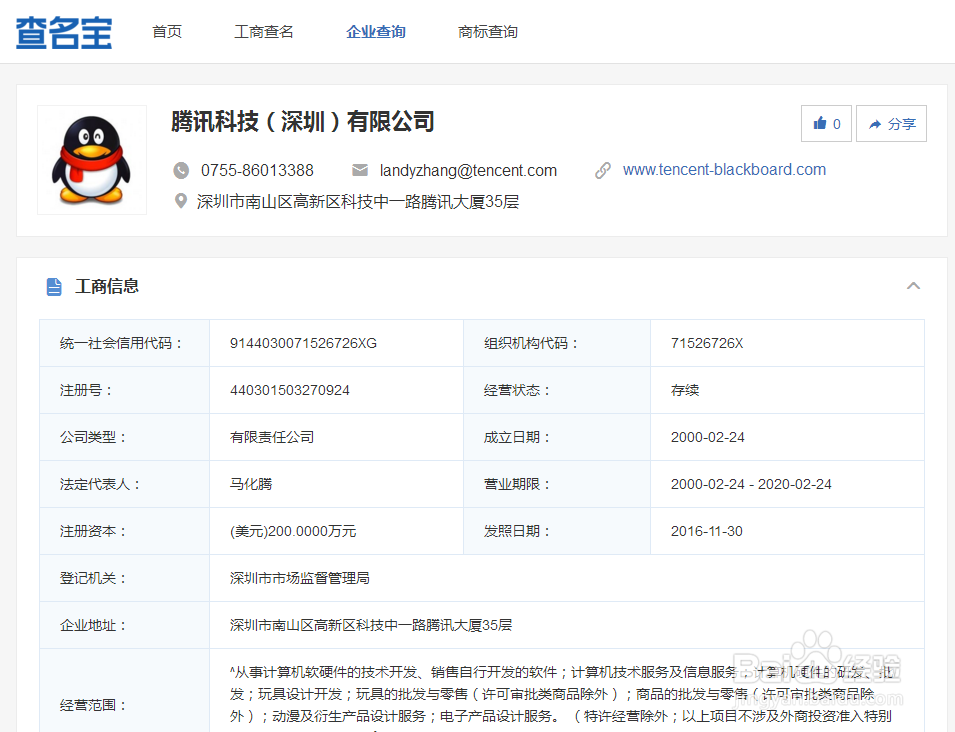Click the chain link icon before the website URL
955x732 pixels.
click(603, 170)
